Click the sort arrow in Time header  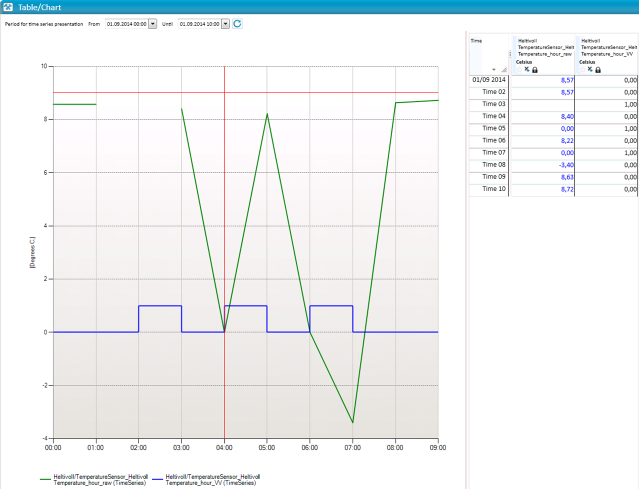[x=494, y=69]
